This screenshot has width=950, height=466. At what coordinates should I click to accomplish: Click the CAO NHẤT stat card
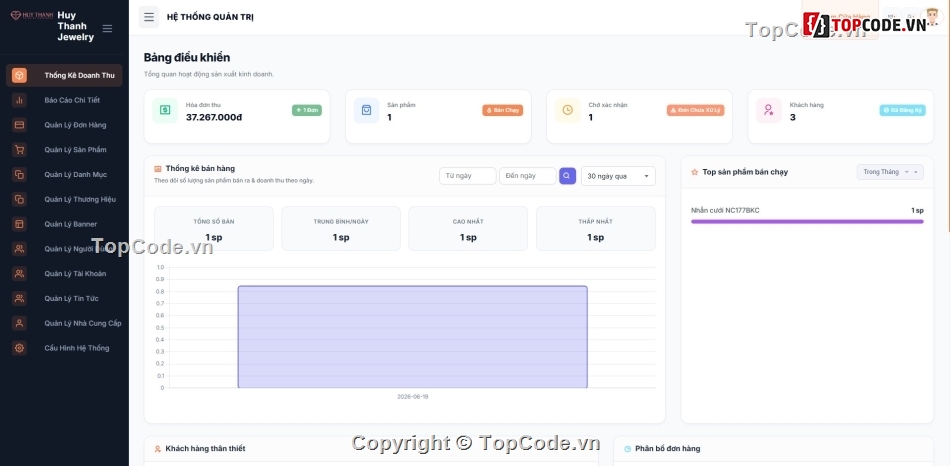coord(468,228)
